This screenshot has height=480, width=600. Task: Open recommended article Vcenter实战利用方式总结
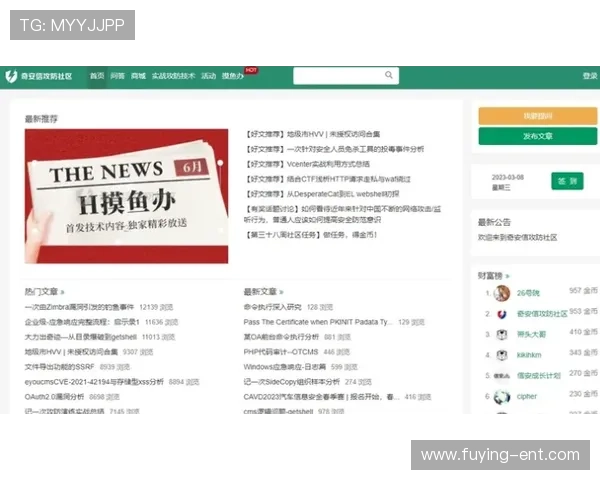click(307, 164)
